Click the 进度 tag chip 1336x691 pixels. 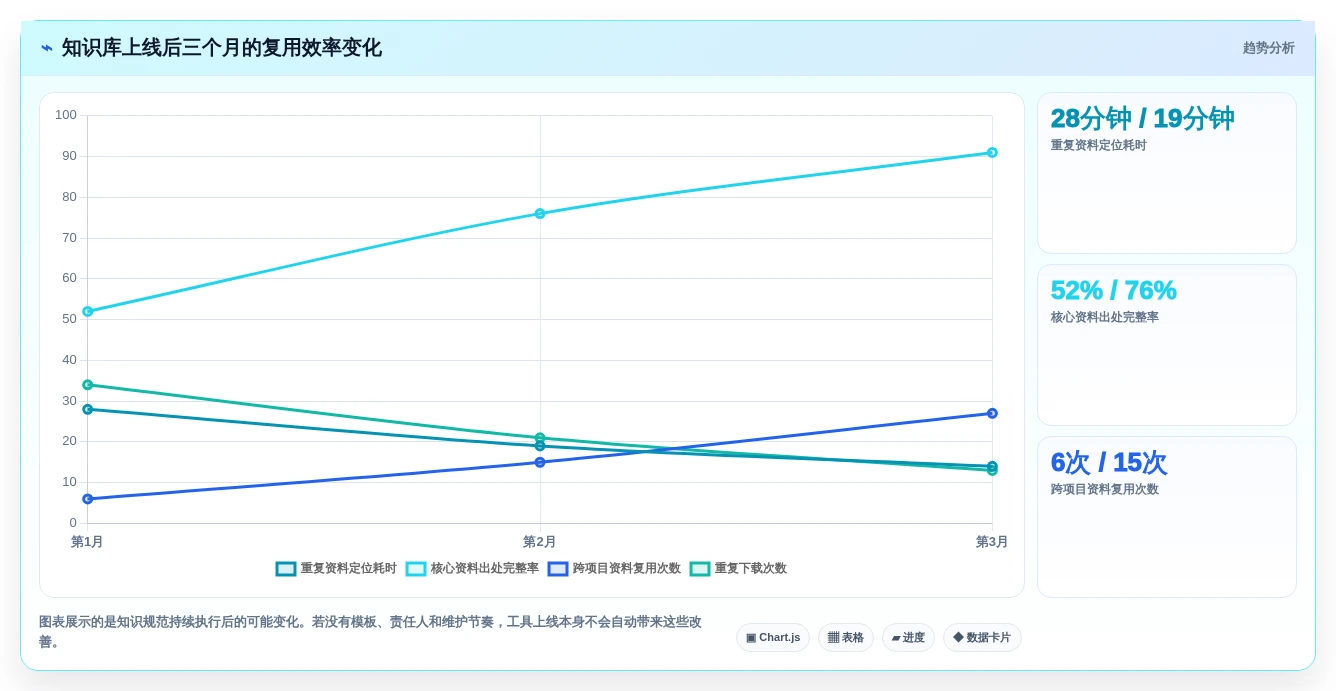[908, 637]
